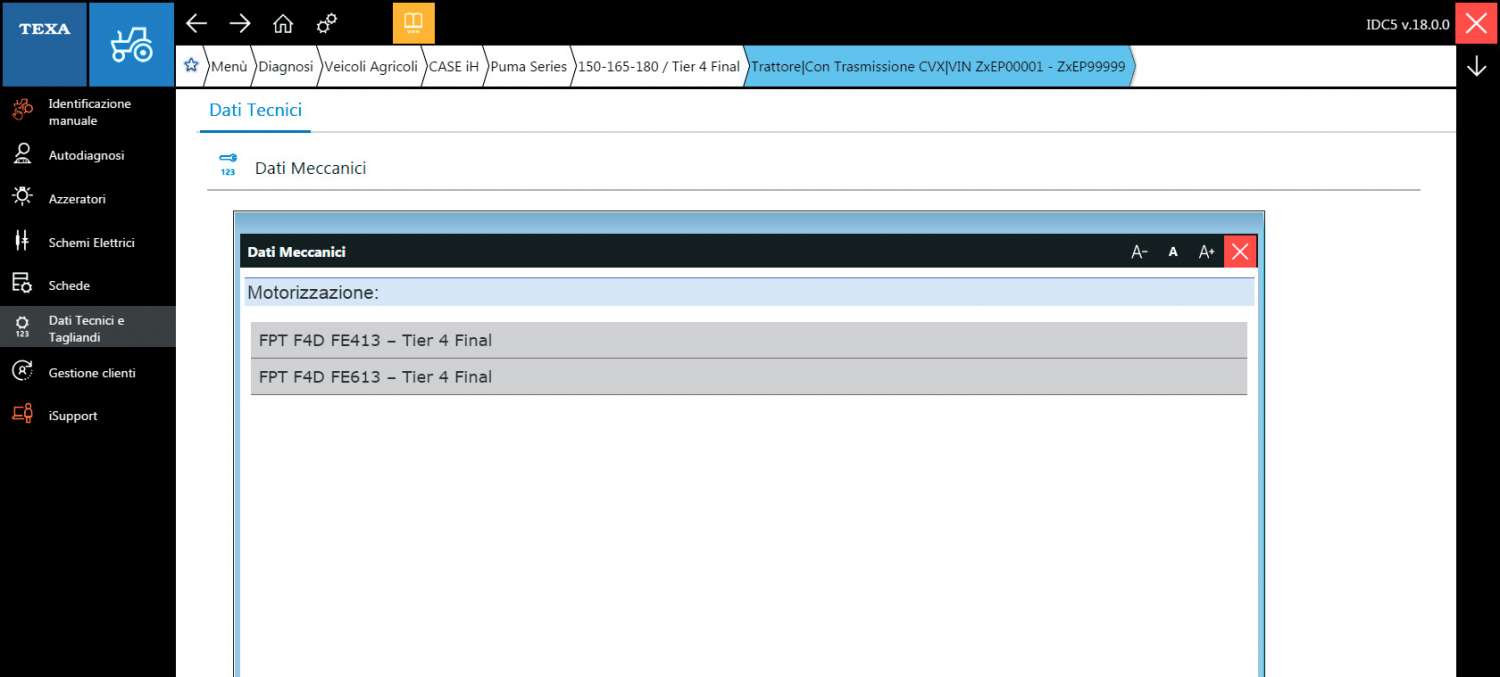
Task: Close the IDC5 application
Action: 1477,23
